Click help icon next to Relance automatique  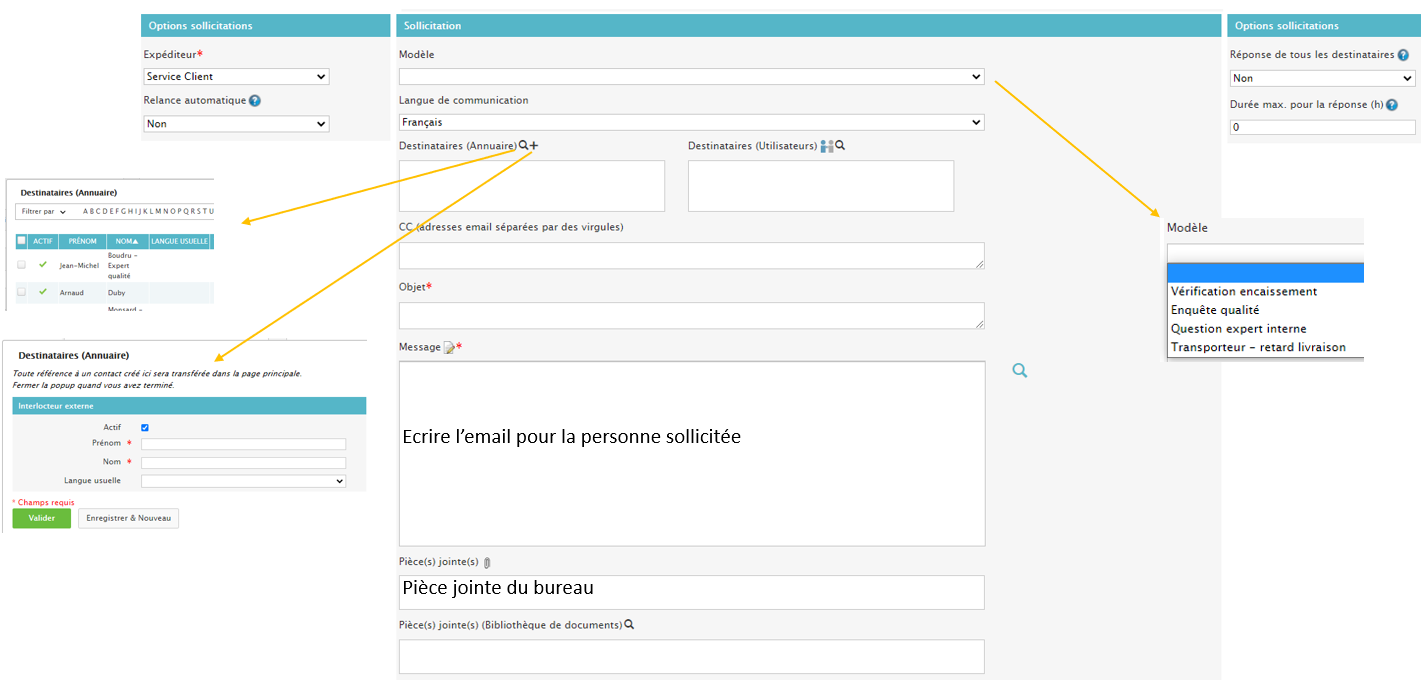pos(255,101)
